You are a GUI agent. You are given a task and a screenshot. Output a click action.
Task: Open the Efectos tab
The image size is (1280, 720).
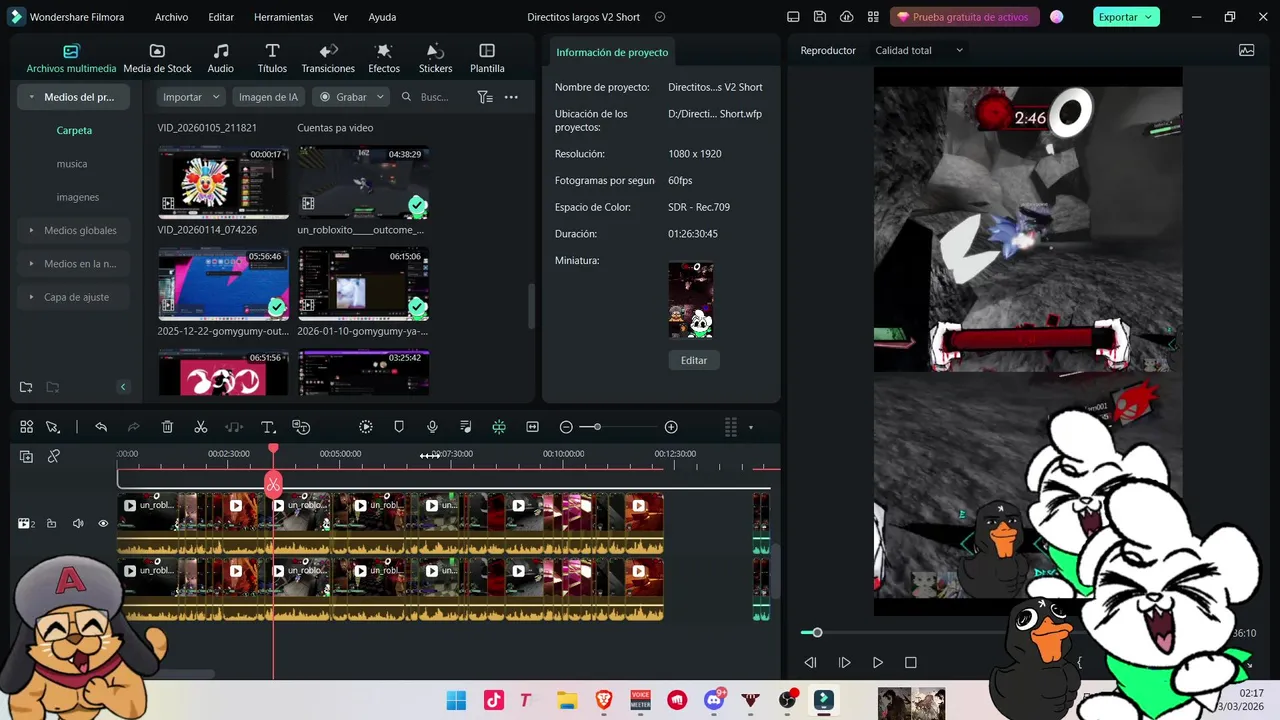pos(384,59)
